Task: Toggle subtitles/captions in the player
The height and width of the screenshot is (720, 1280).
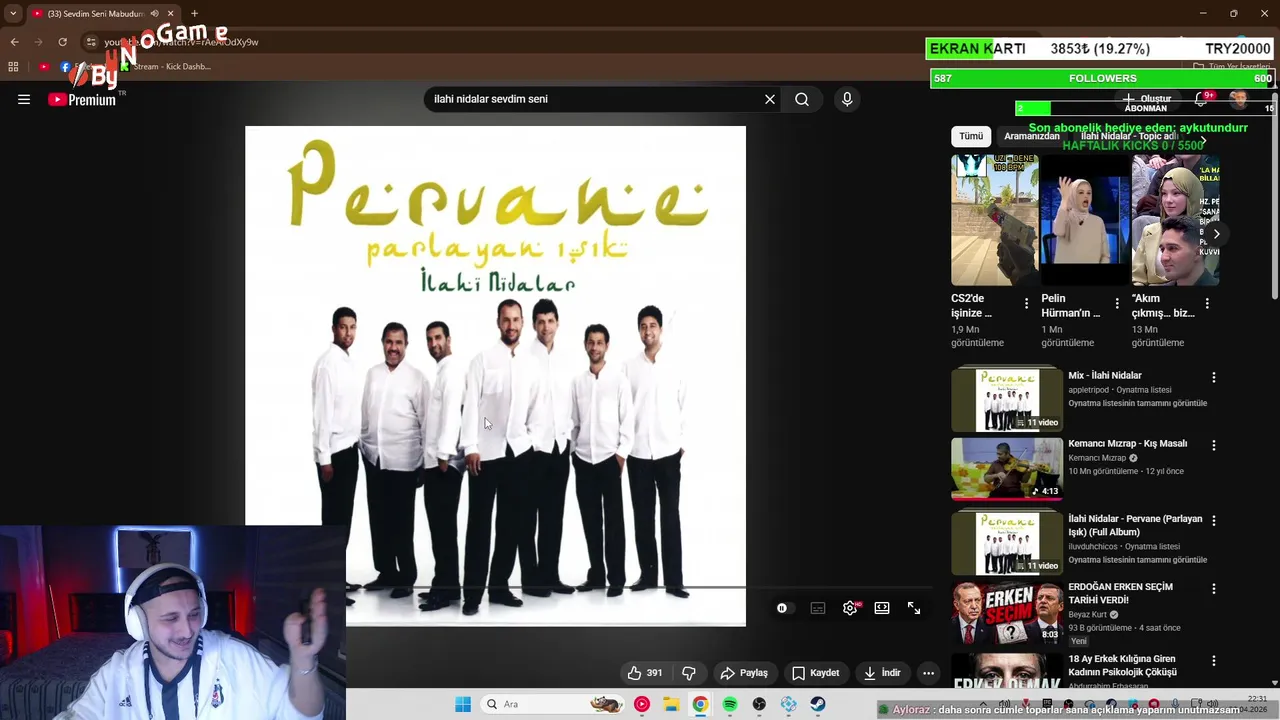Action: (818, 608)
